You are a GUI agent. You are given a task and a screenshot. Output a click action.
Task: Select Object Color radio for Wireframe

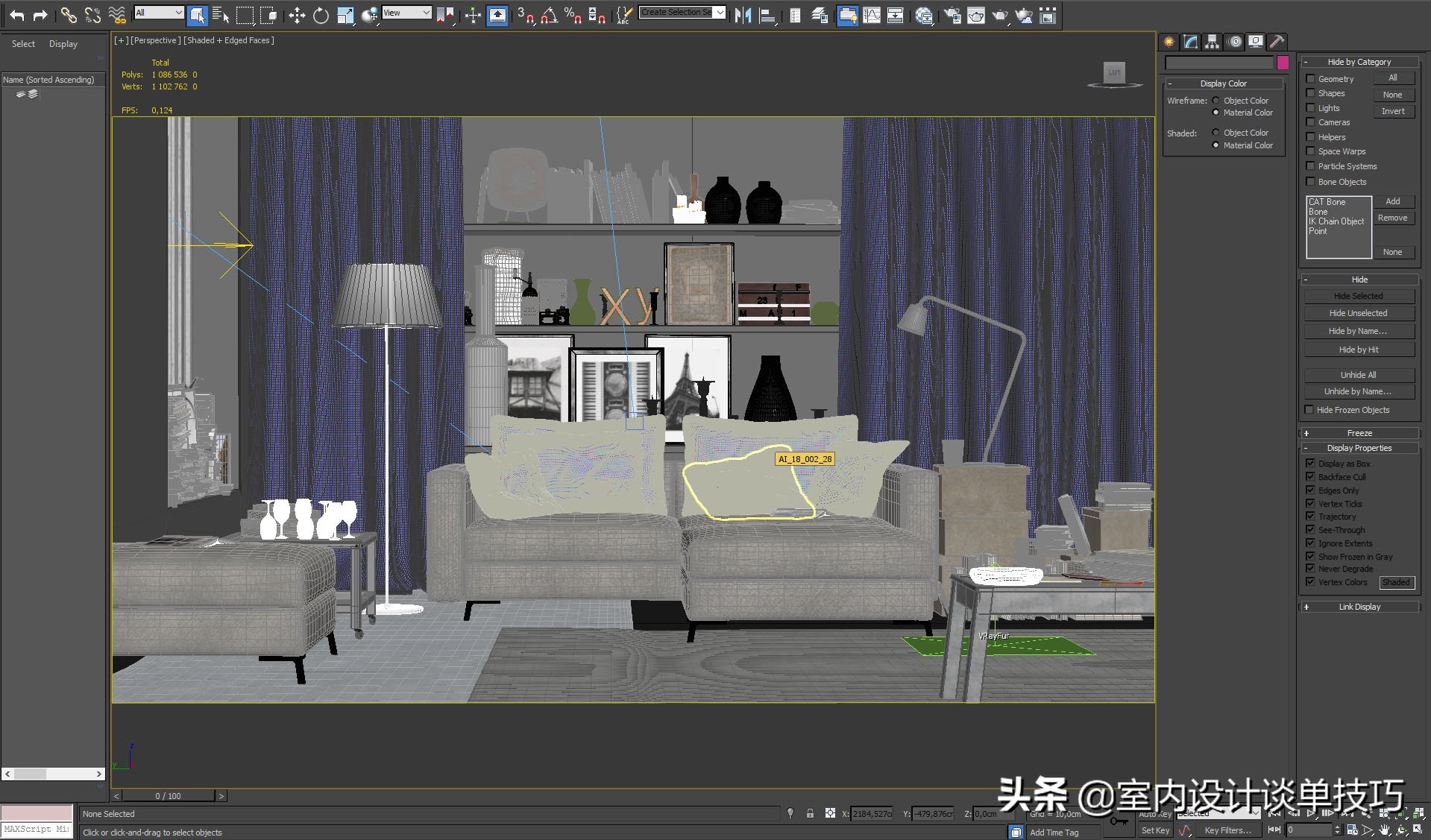tap(1215, 100)
